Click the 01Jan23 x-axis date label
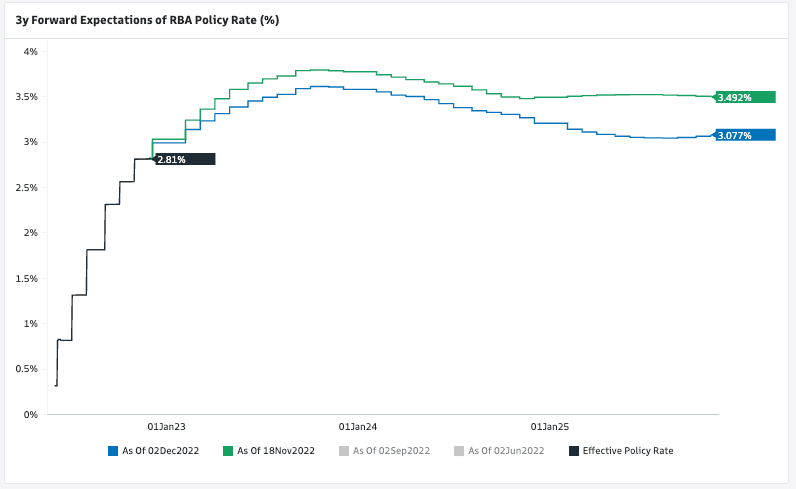 (166, 426)
